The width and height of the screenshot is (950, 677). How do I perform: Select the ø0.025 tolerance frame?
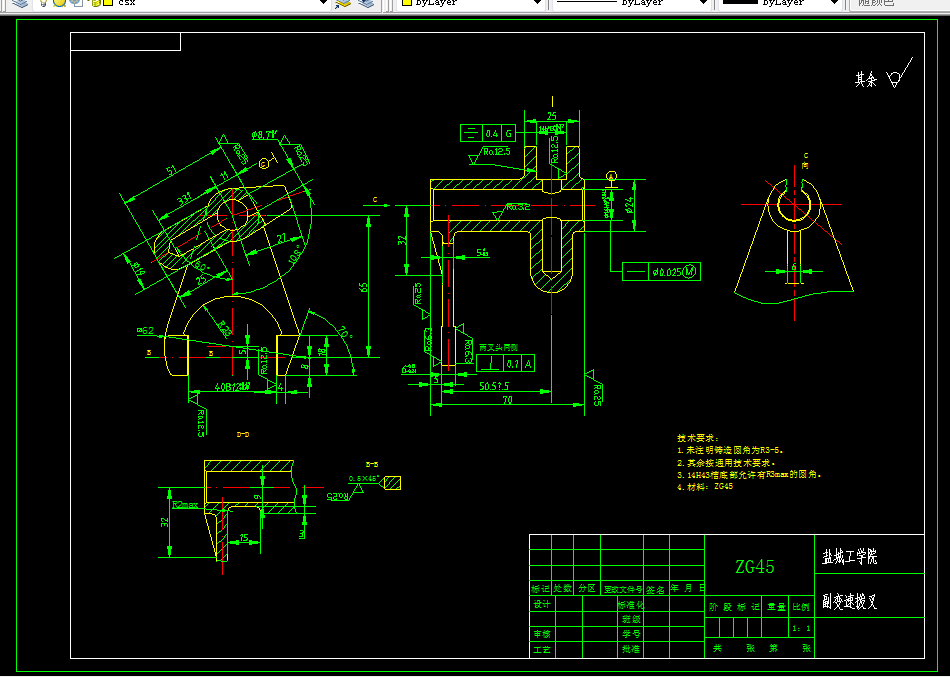tap(662, 272)
